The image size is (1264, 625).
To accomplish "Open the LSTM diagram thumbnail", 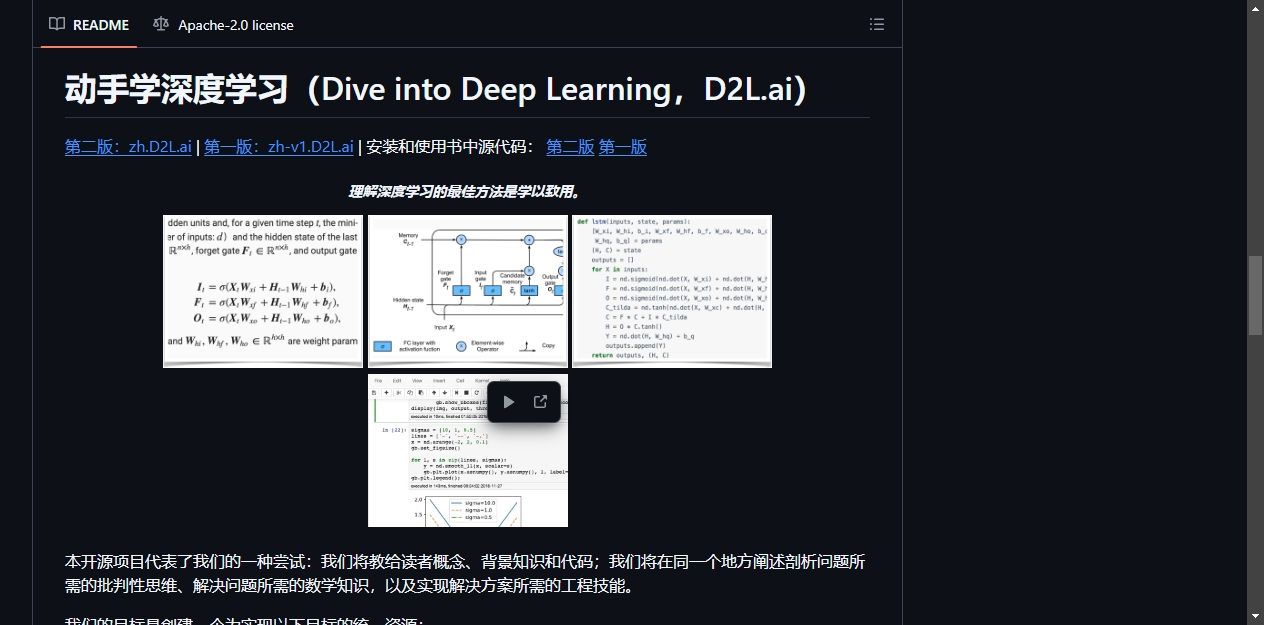I will coord(467,291).
